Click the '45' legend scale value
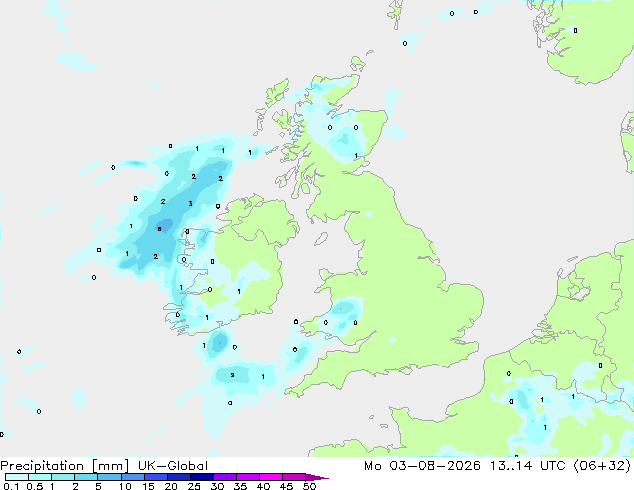The width and height of the screenshot is (634, 490). click(286, 486)
